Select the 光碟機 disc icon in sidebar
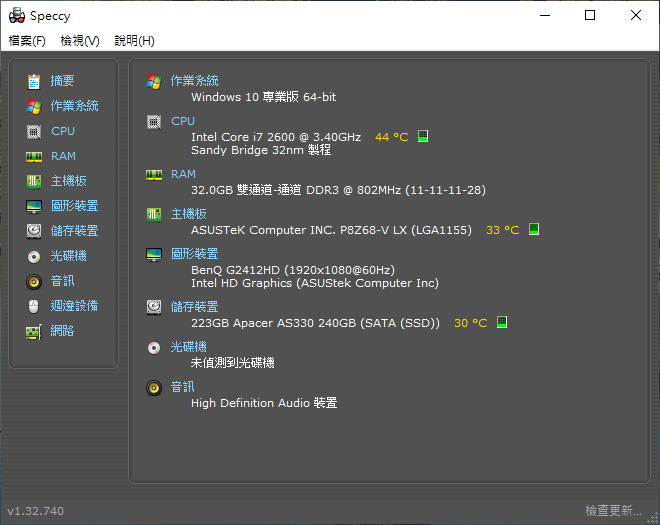 point(34,256)
